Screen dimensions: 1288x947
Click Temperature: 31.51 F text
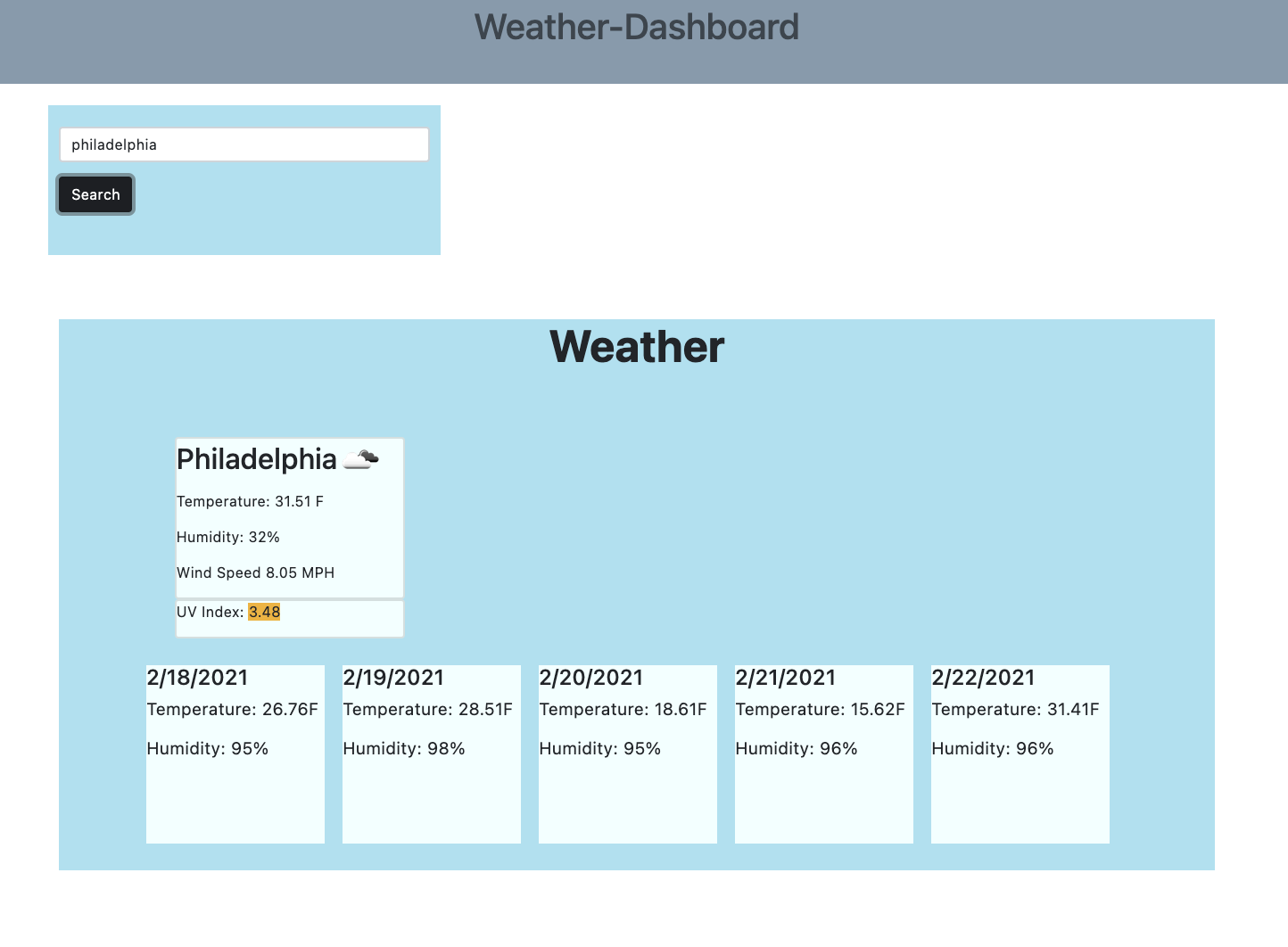coord(251,501)
